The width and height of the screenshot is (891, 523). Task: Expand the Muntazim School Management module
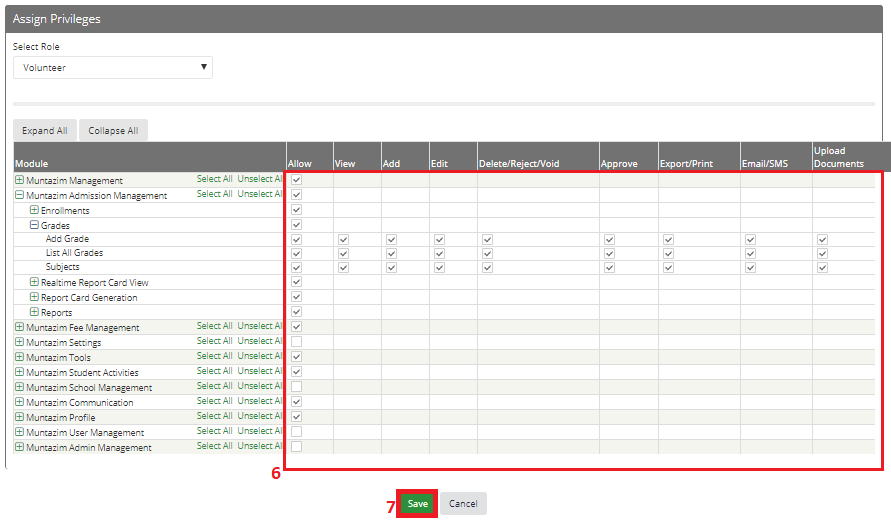[19, 387]
